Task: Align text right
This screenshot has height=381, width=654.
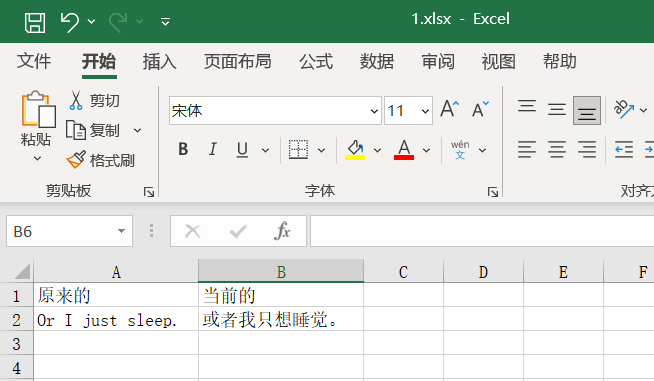Action: (587, 149)
